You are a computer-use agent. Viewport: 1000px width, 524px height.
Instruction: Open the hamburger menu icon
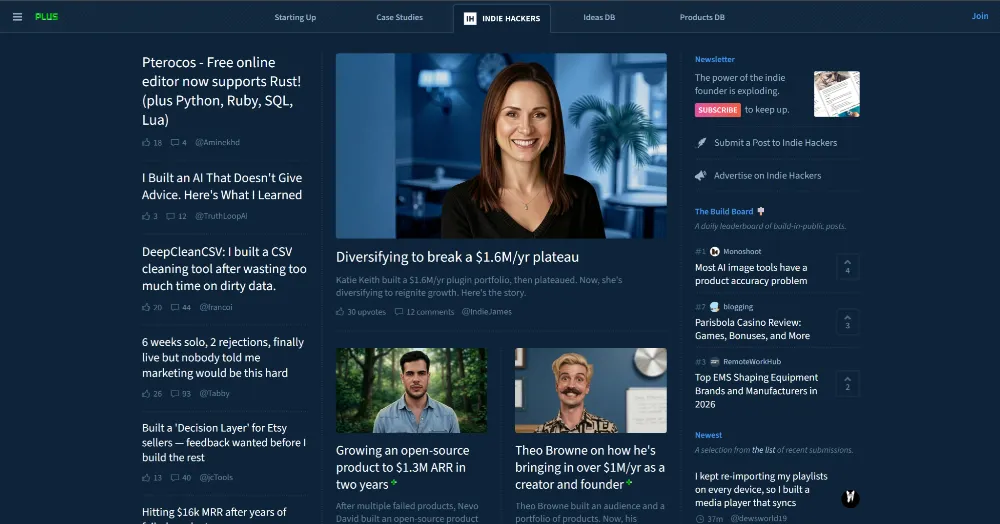pos(17,17)
